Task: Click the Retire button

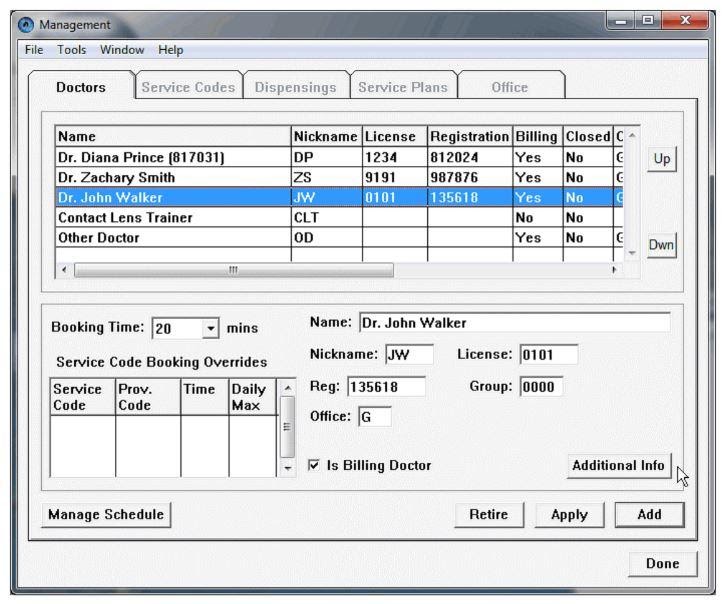Action: tap(489, 515)
